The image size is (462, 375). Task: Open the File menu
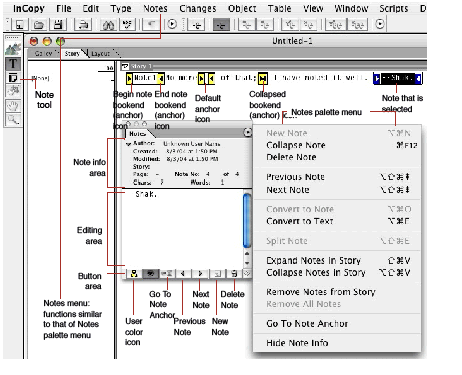[63, 8]
